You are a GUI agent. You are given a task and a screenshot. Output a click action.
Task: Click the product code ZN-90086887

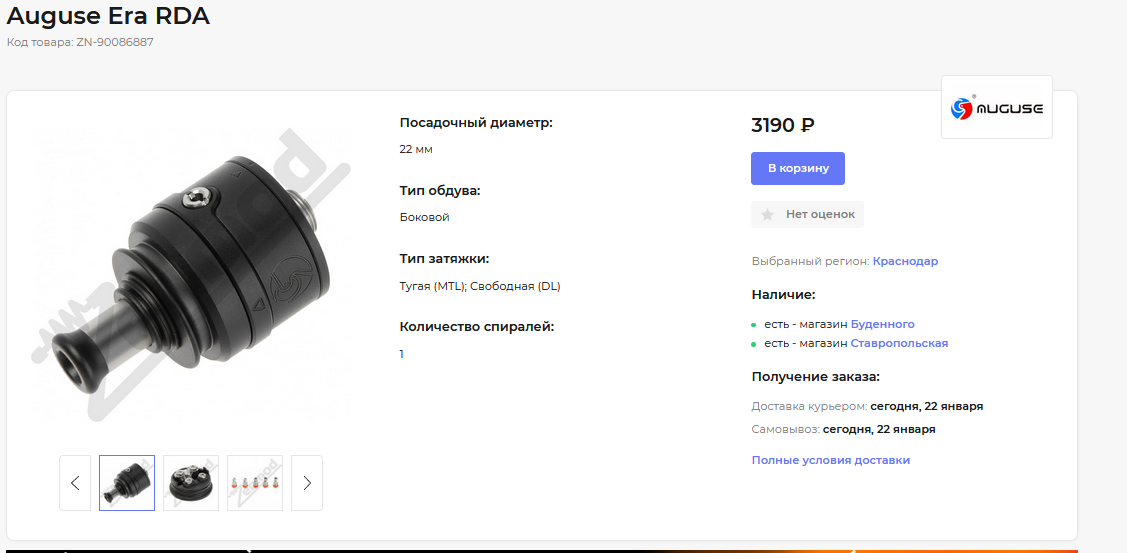(115, 42)
